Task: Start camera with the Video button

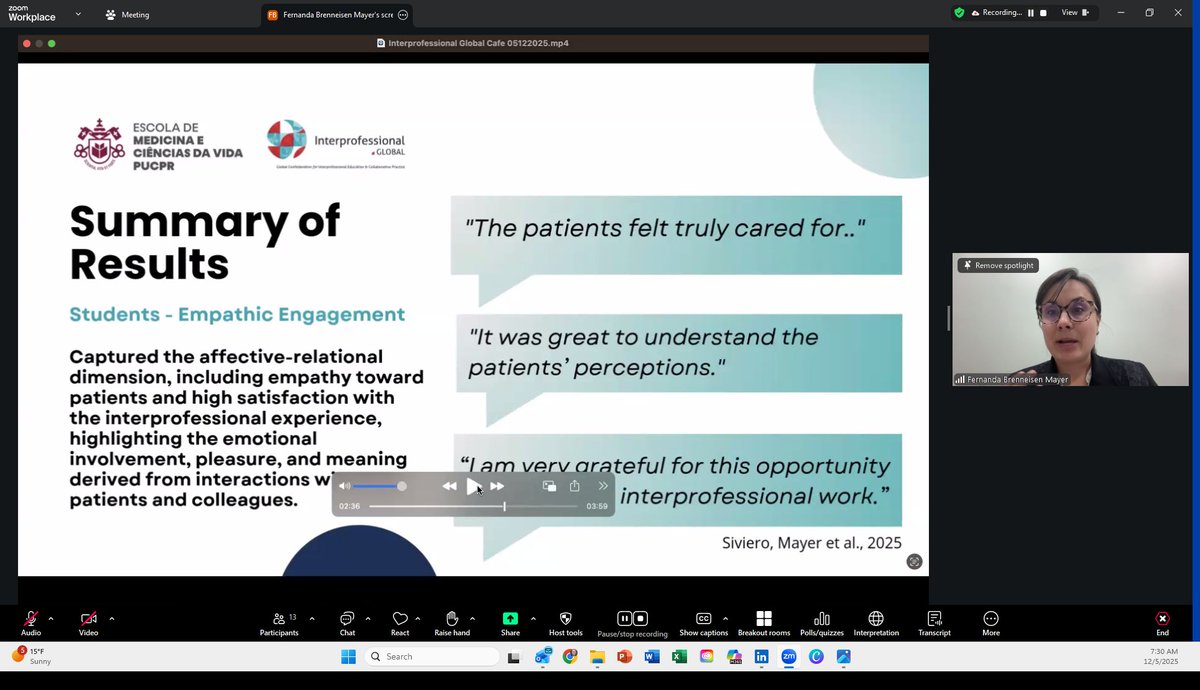Action: (x=88, y=623)
